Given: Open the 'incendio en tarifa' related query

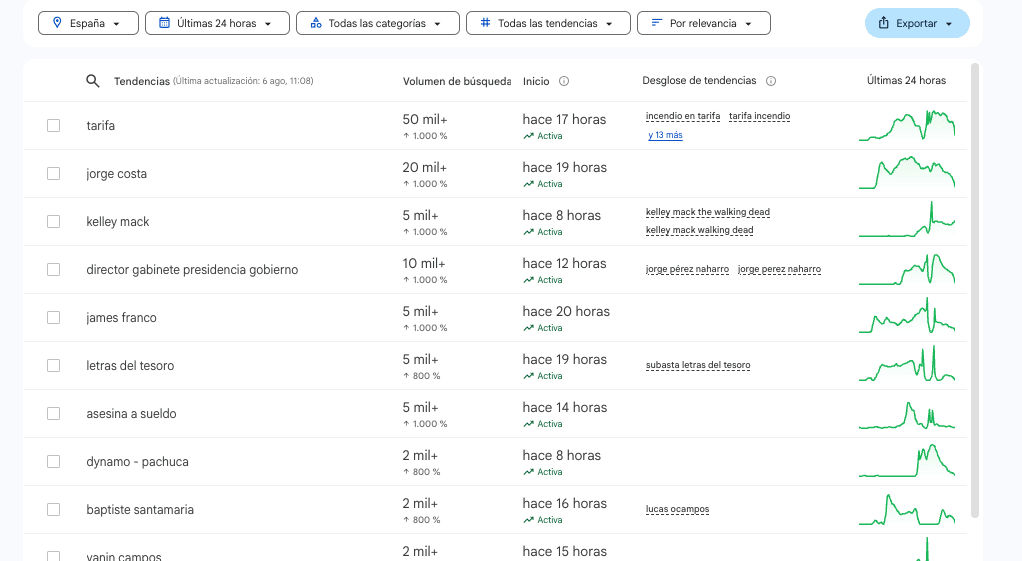Looking at the screenshot, I should click(x=683, y=116).
